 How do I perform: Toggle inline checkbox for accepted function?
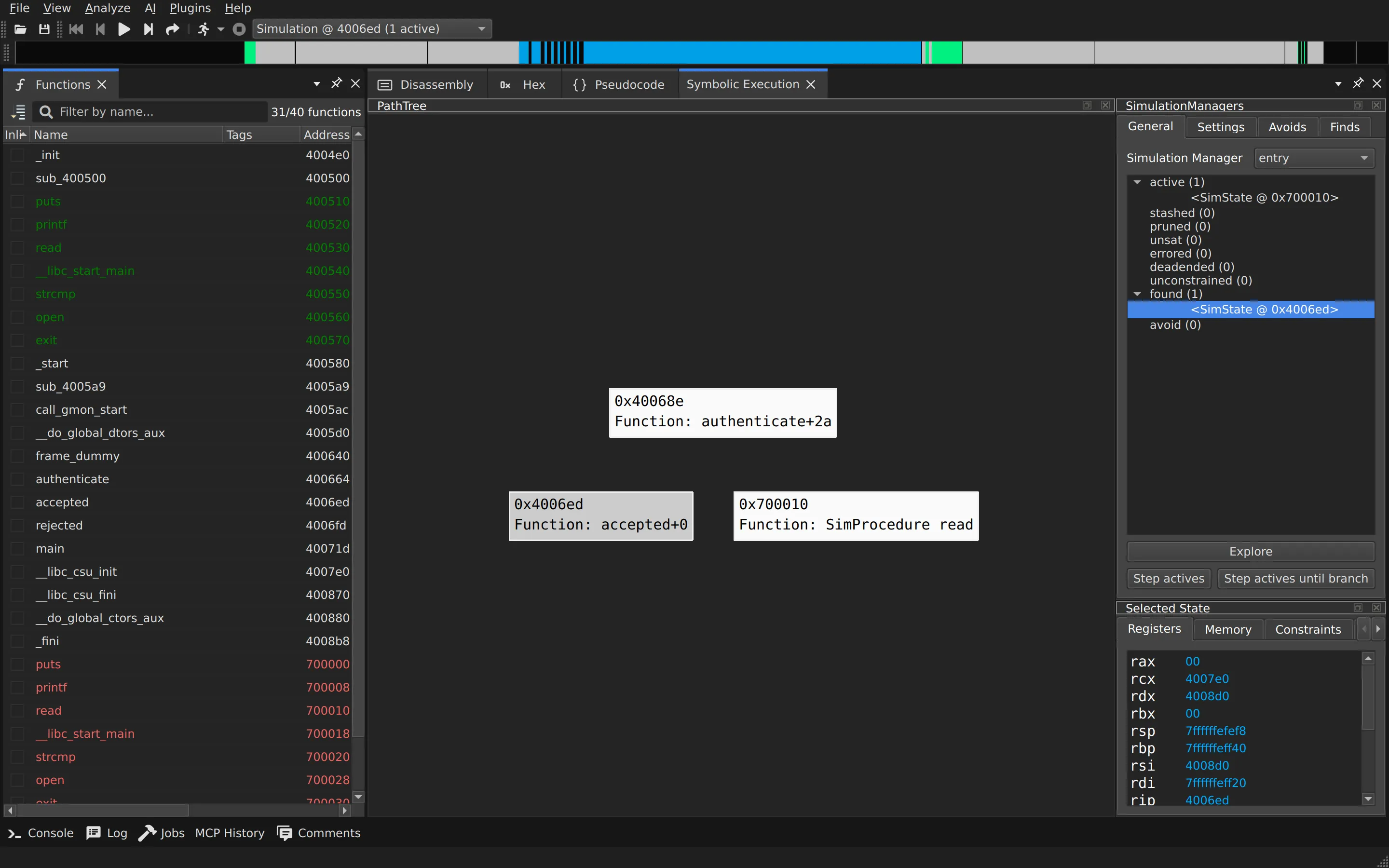pyautogui.click(x=18, y=502)
